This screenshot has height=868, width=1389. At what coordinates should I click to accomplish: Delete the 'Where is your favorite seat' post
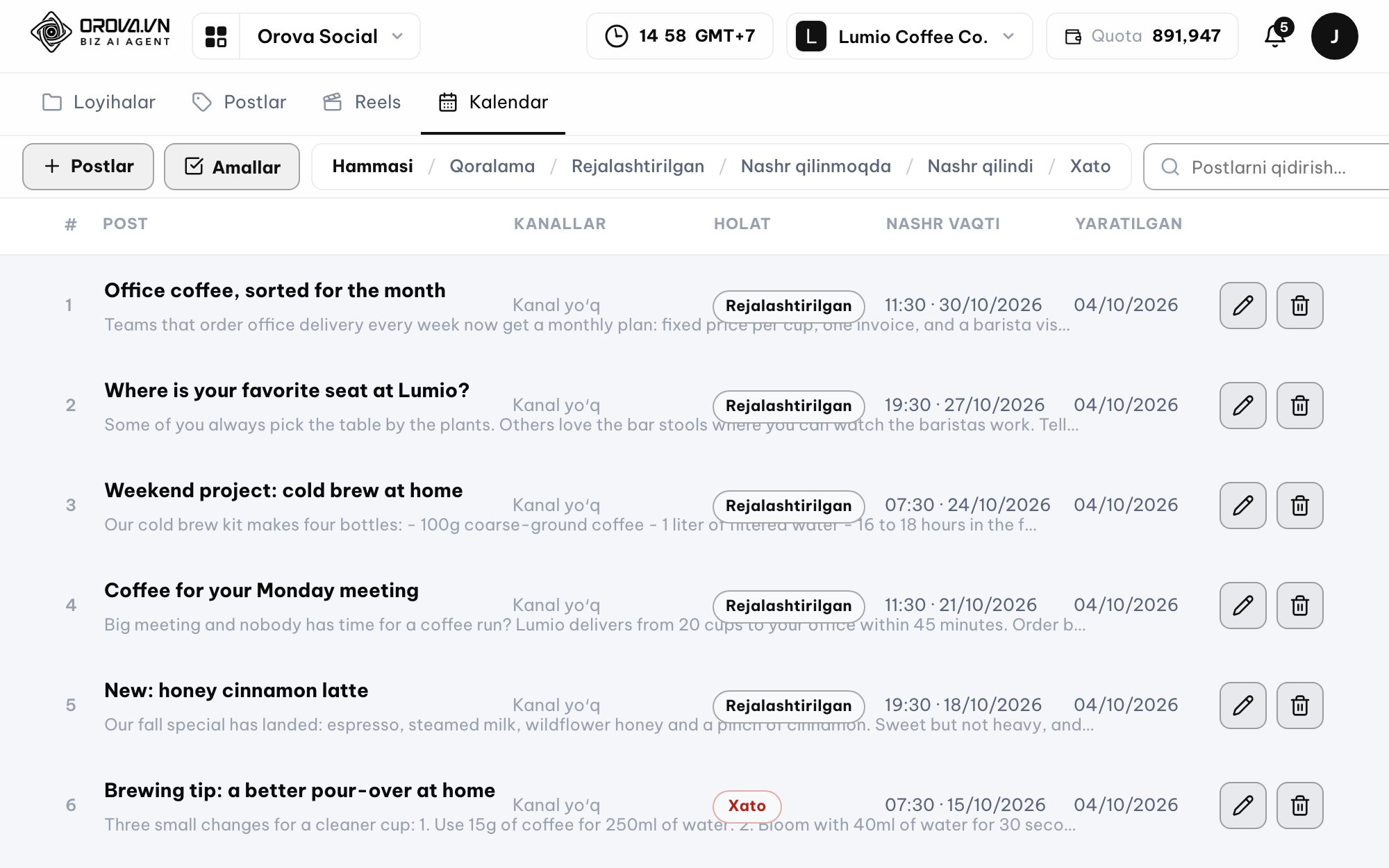point(1300,406)
